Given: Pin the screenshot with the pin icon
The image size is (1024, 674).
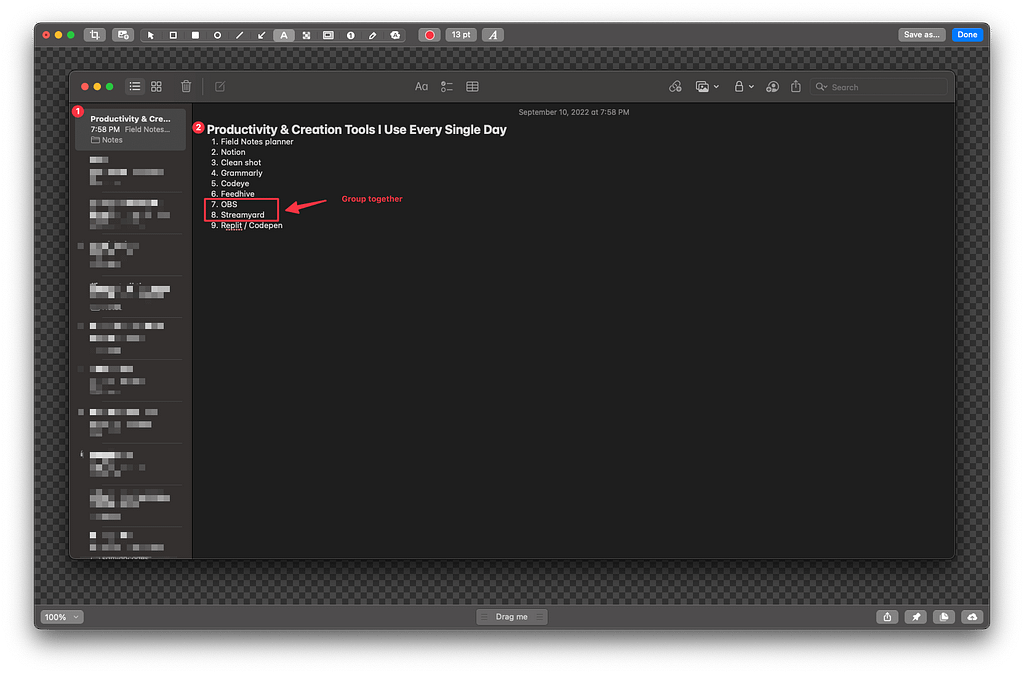Looking at the screenshot, I should tap(916, 617).
